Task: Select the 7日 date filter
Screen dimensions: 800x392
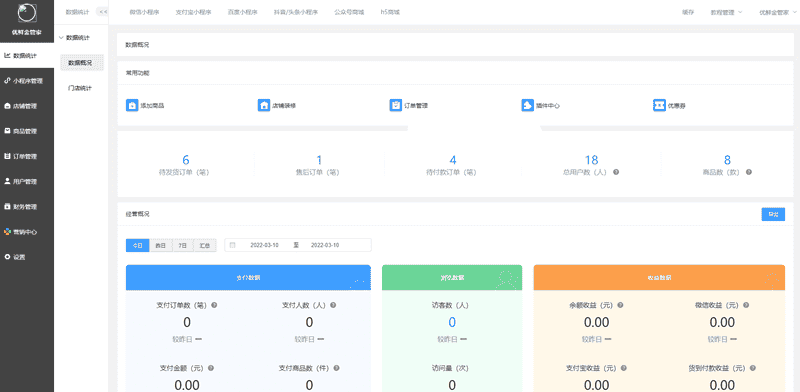Action: pos(183,245)
